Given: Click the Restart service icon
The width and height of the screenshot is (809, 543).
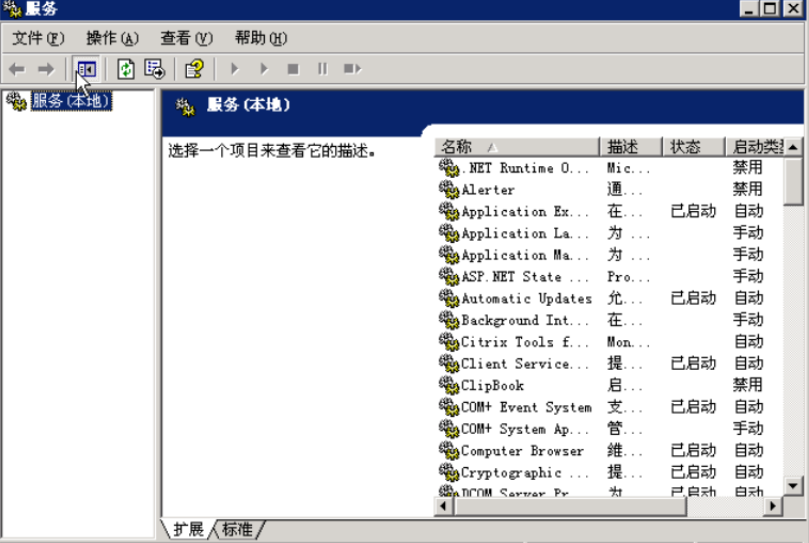Looking at the screenshot, I should click(x=353, y=69).
